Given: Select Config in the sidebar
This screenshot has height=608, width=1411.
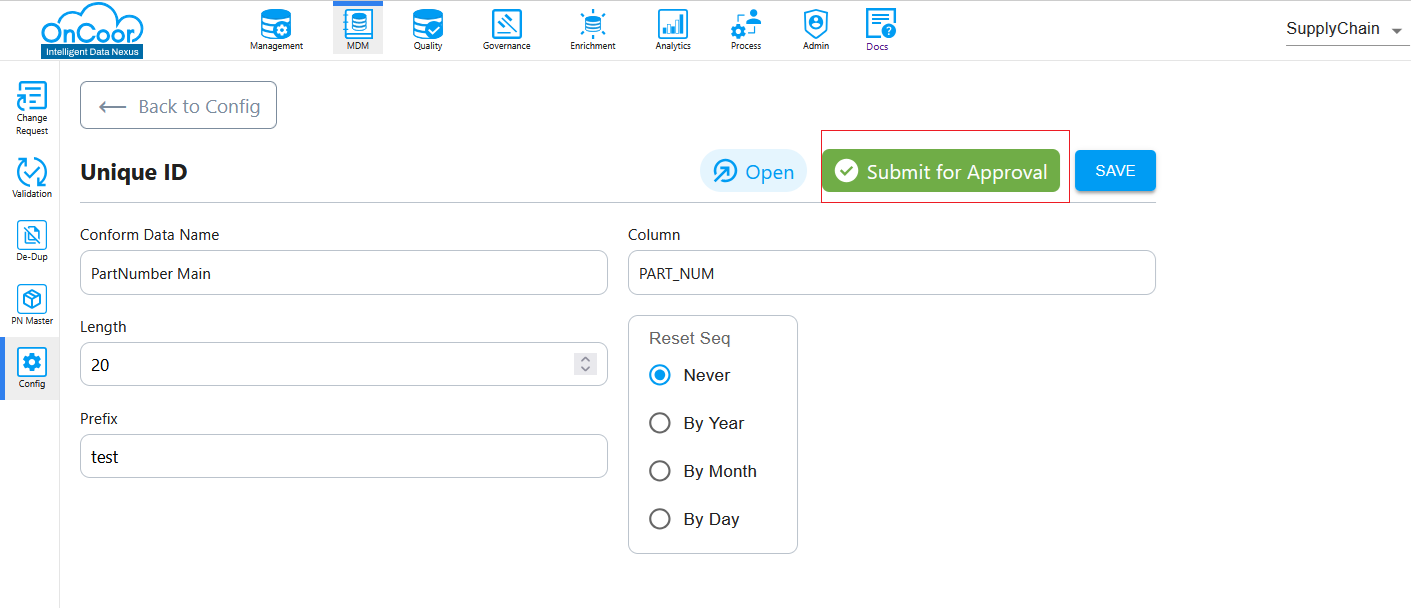Looking at the screenshot, I should pos(32,368).
